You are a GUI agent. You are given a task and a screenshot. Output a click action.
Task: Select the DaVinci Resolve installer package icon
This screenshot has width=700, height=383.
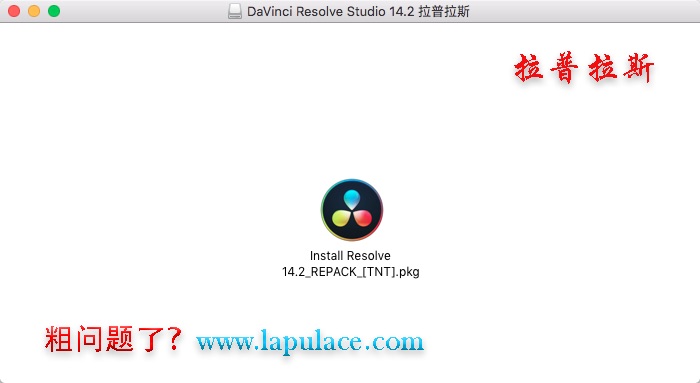pyautogui.click(x=352, y=210)
